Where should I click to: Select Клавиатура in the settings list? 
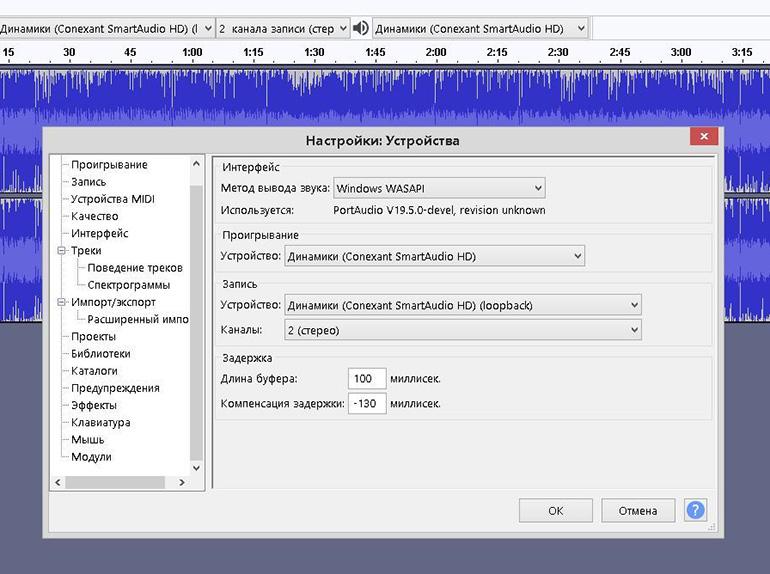coord(100,422)
